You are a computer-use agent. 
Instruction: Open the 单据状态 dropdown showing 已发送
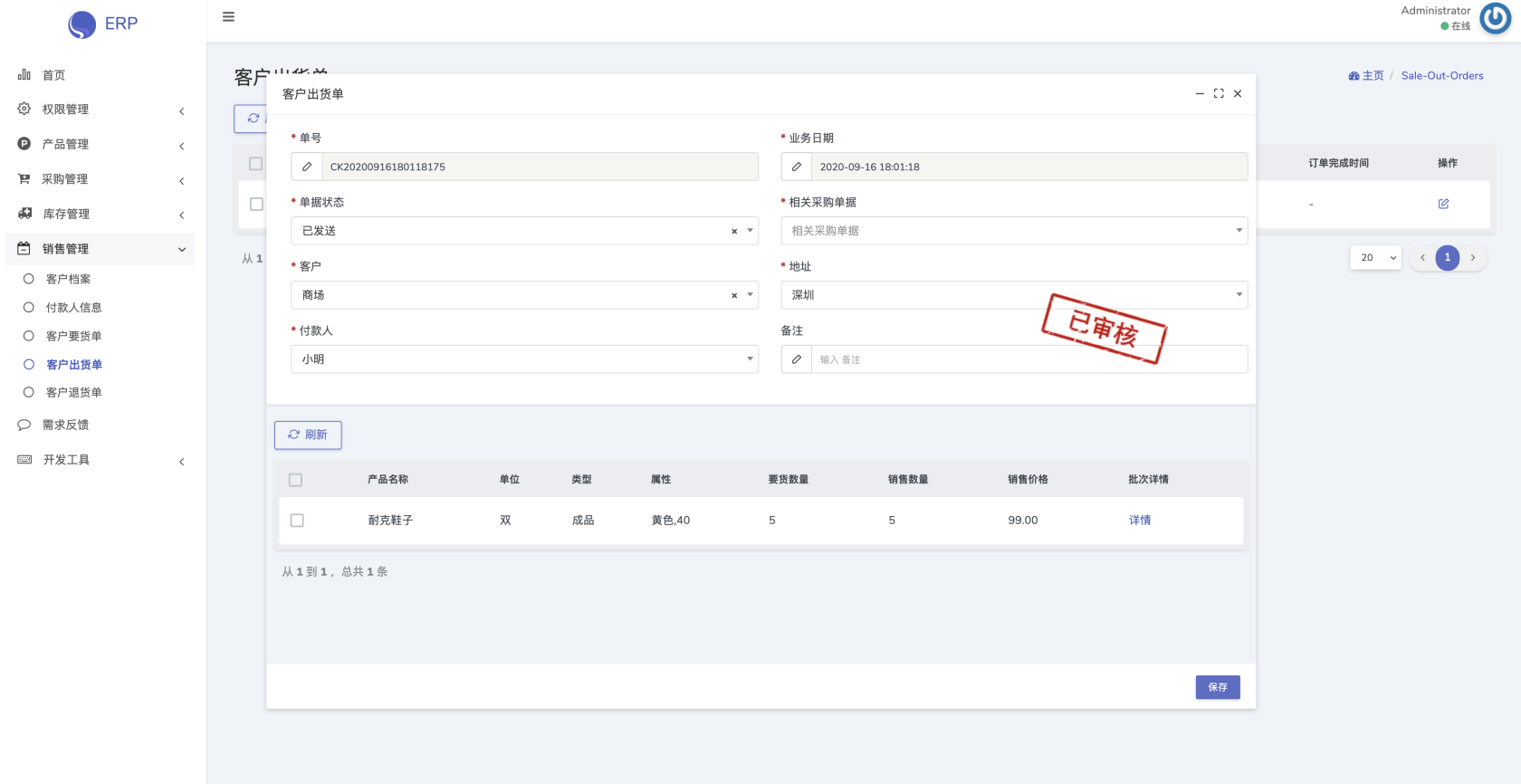(x=524, y=231)
